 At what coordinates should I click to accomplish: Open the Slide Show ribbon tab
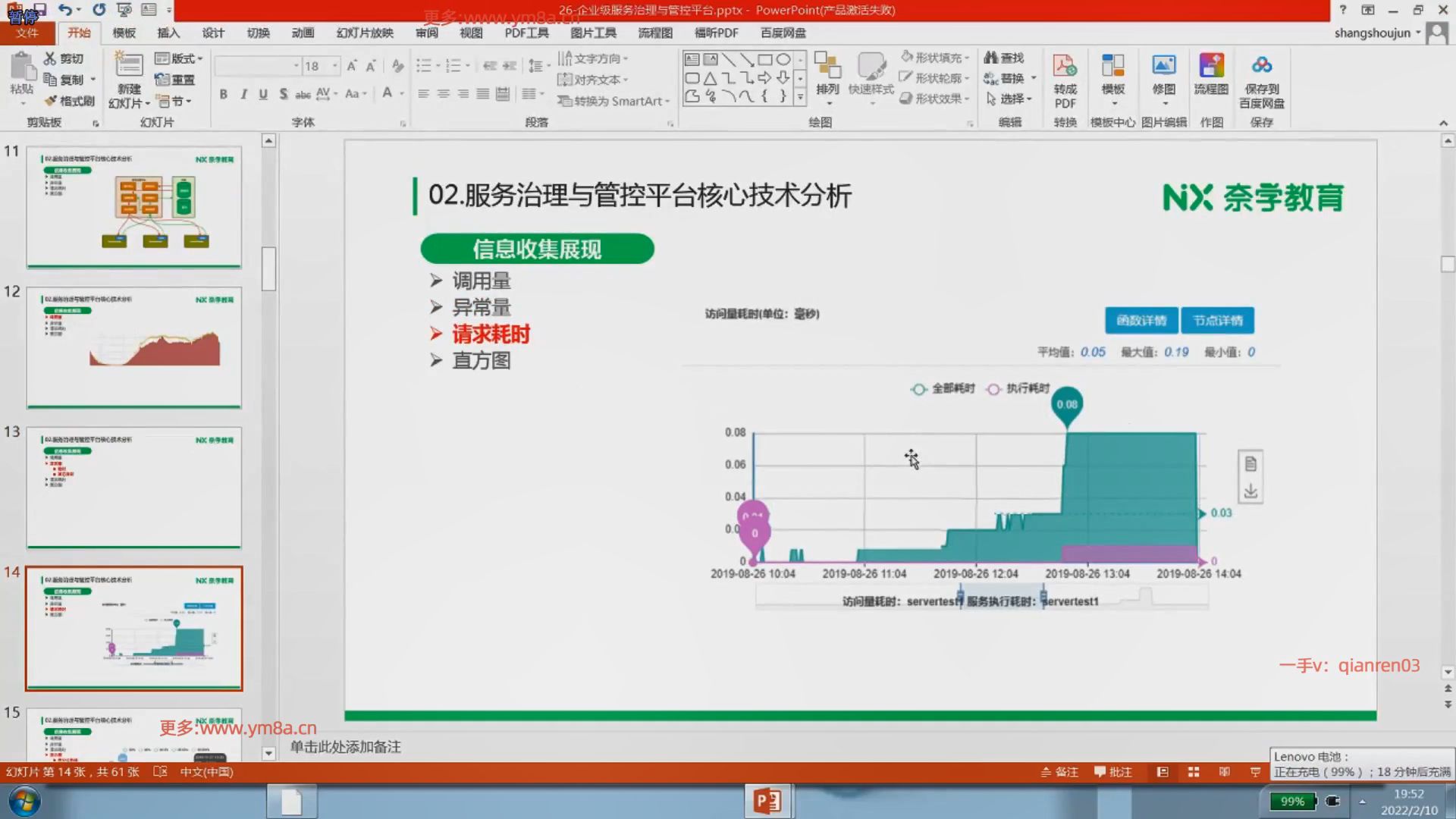tap(365, 33)
